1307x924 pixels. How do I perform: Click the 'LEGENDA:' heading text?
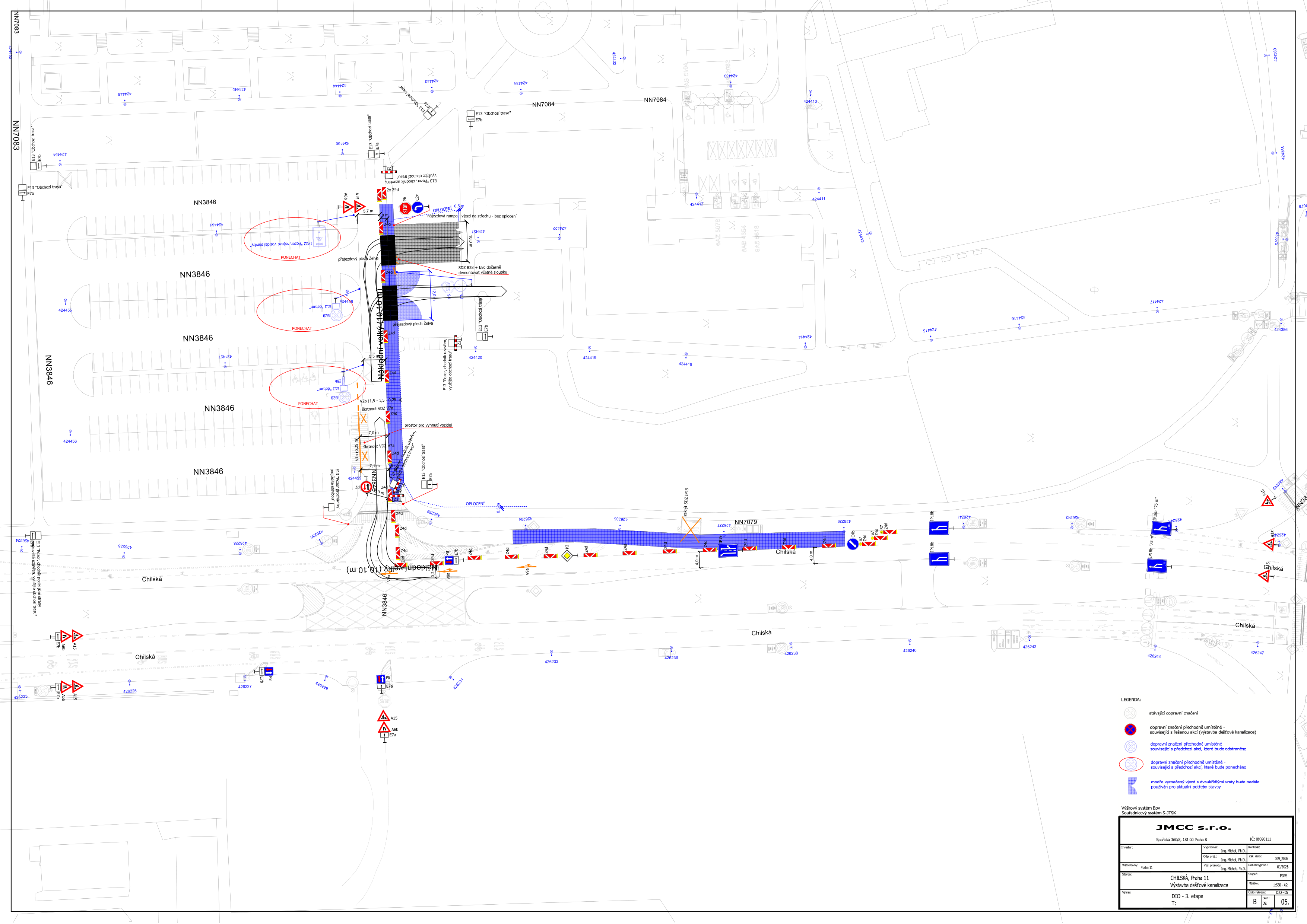pos(1130,699)
